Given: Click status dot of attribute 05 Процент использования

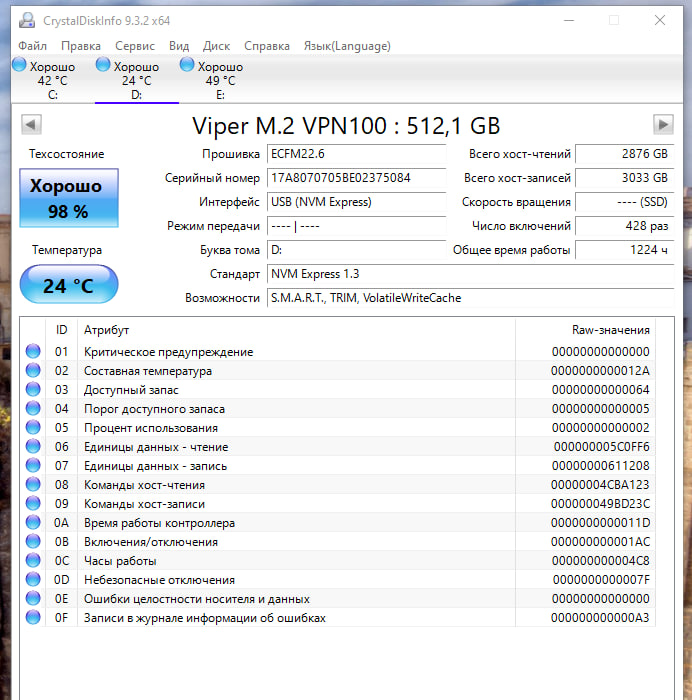Looking at the screenshot, I should tap(33, 427).
